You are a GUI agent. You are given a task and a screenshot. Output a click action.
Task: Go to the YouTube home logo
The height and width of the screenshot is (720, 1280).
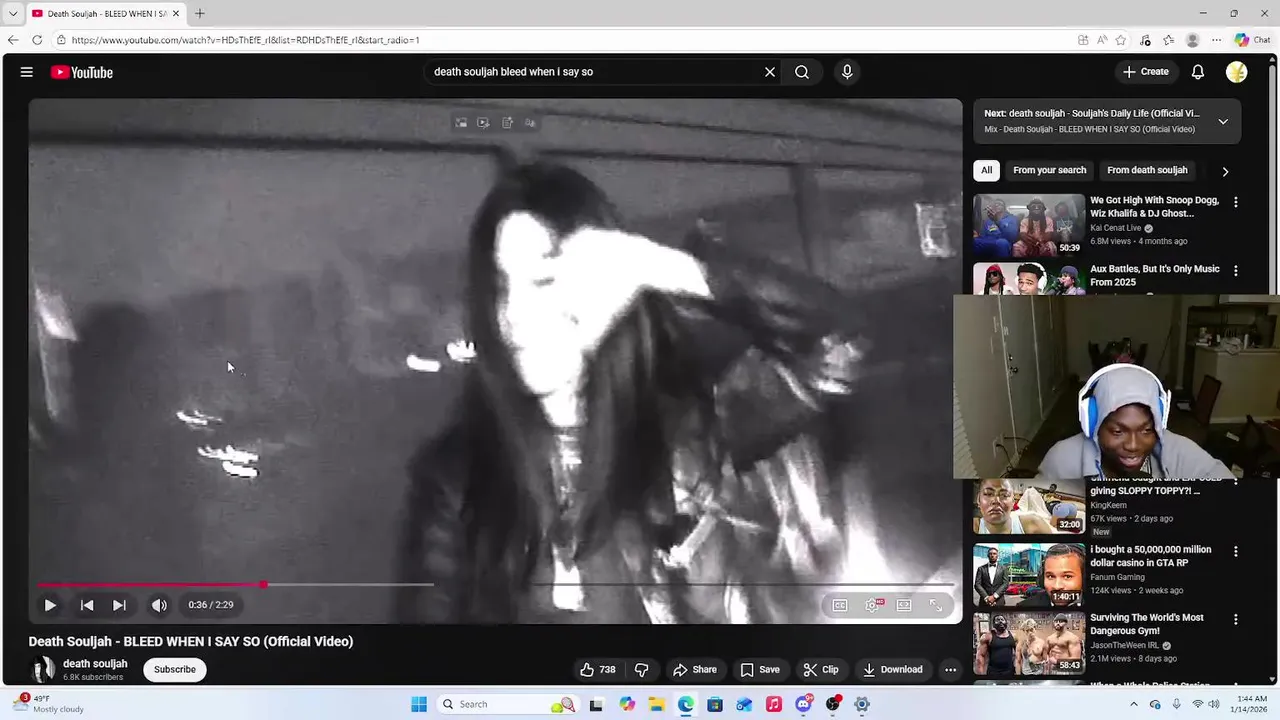[x=82, y=72]
